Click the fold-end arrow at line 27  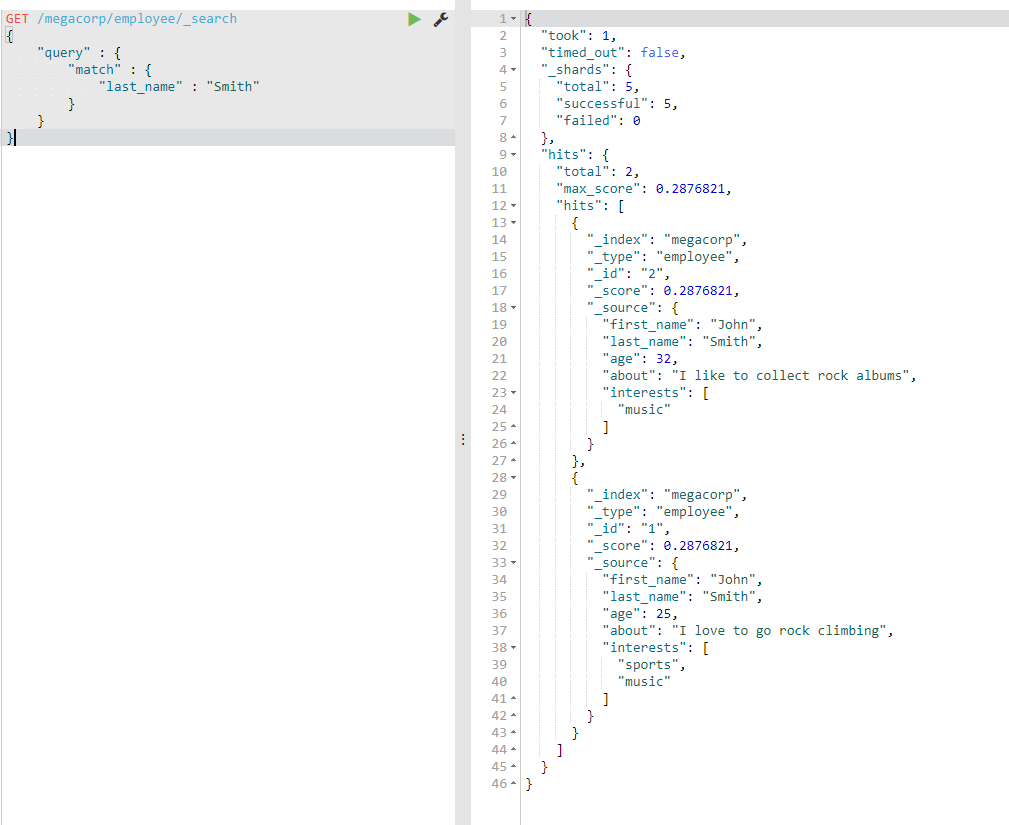(514, 460)
